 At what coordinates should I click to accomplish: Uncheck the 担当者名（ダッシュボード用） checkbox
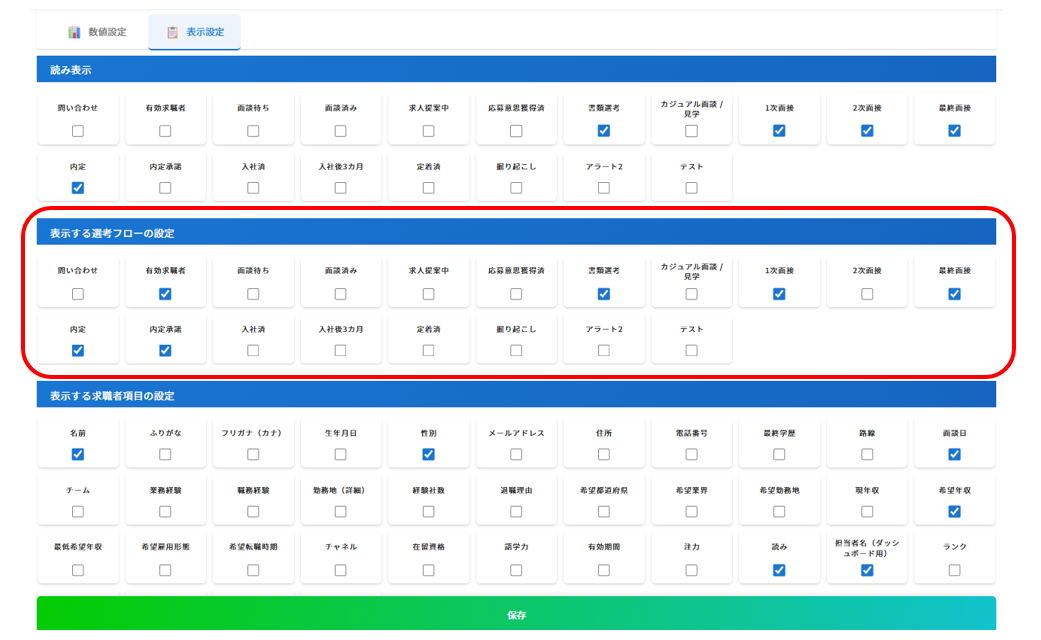click(x=867, y=570)
